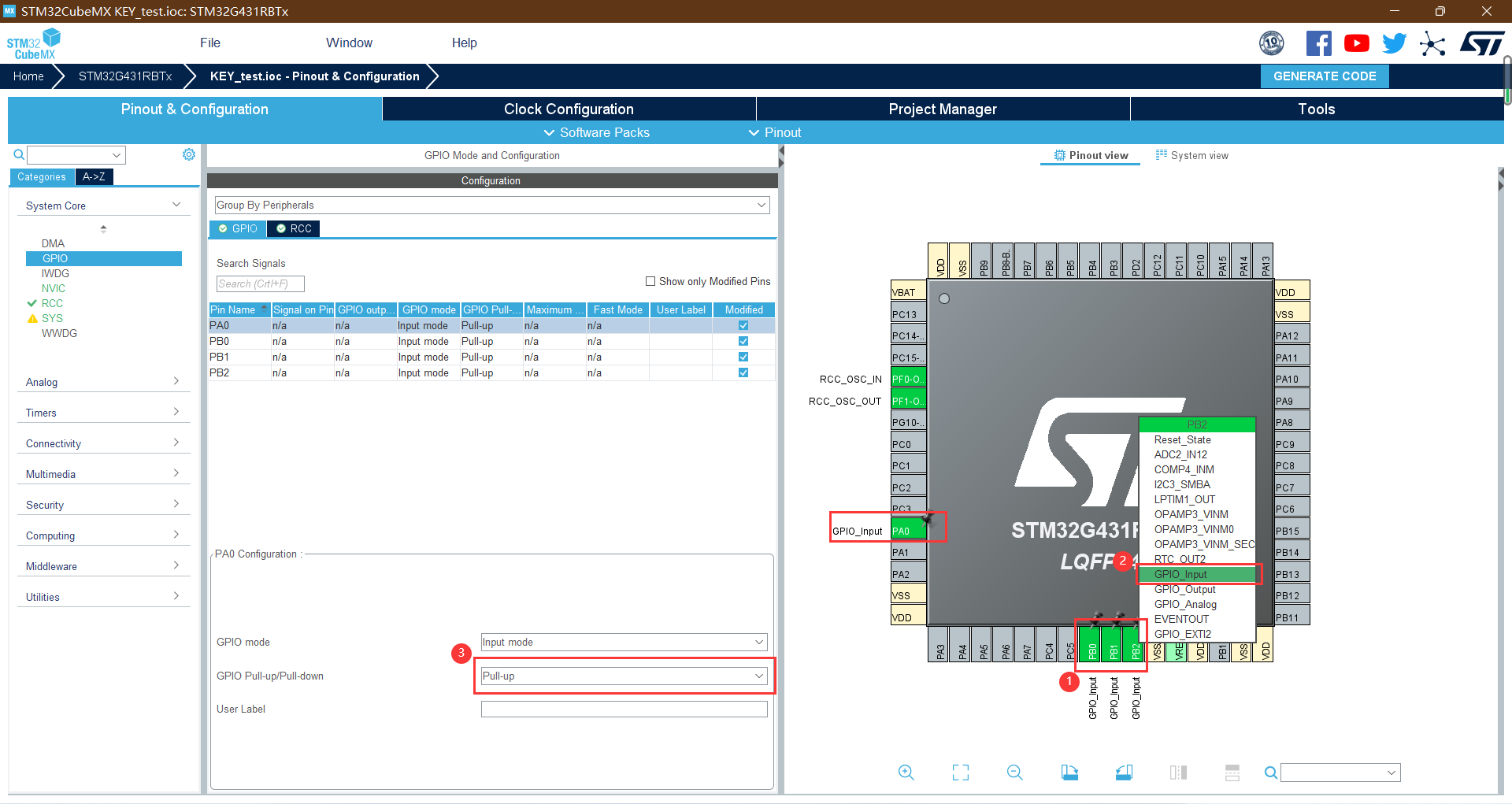
Task: Select GPIO_Output in the PB2 signal menu
Action: point(1185,589)
